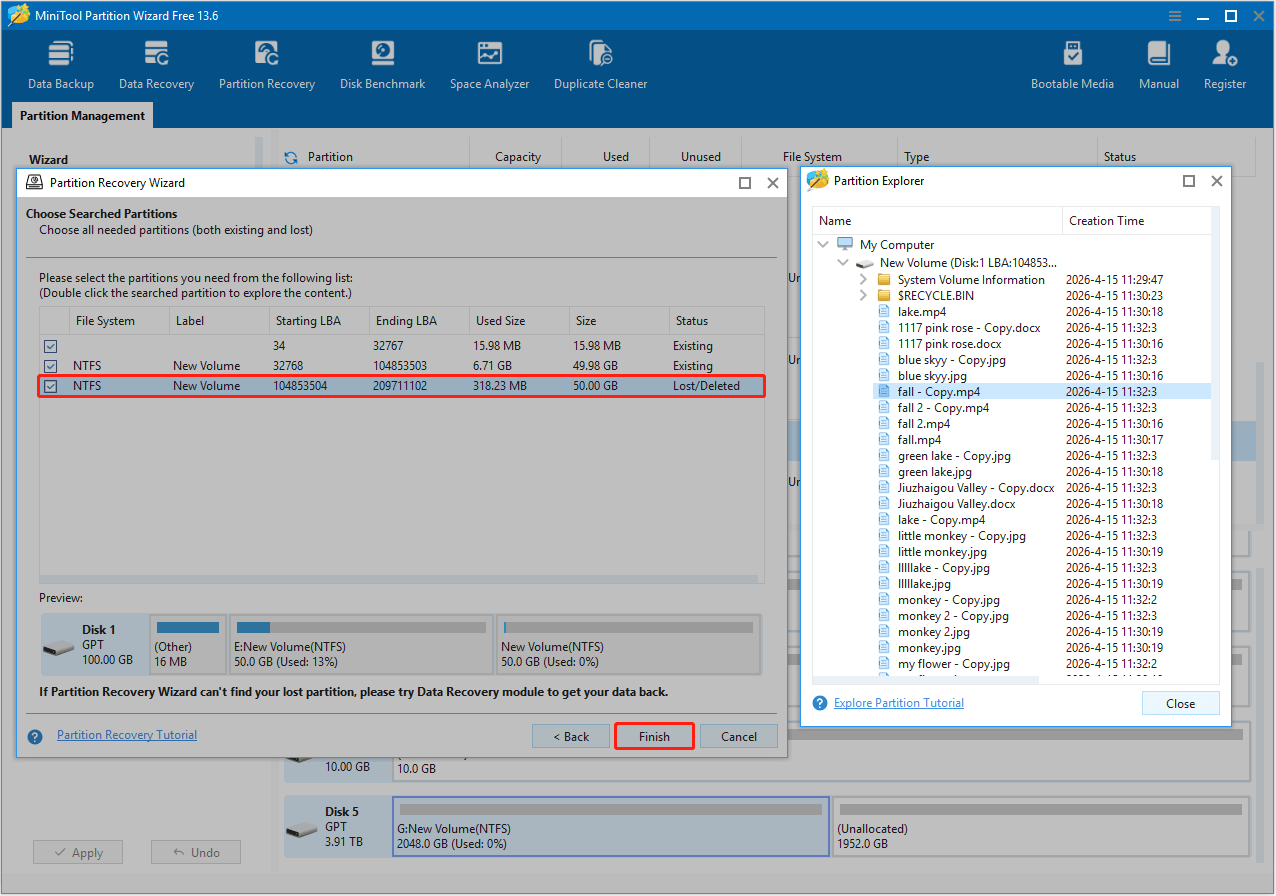
Task: Open the hamburger menu
Action: (1174, 15)
